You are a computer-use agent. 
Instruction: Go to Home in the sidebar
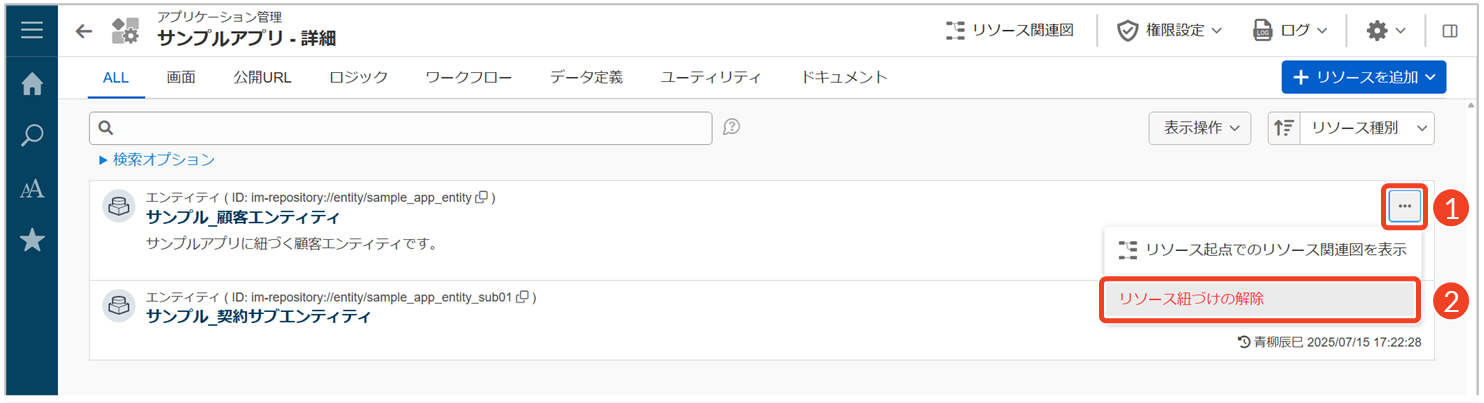32,85
